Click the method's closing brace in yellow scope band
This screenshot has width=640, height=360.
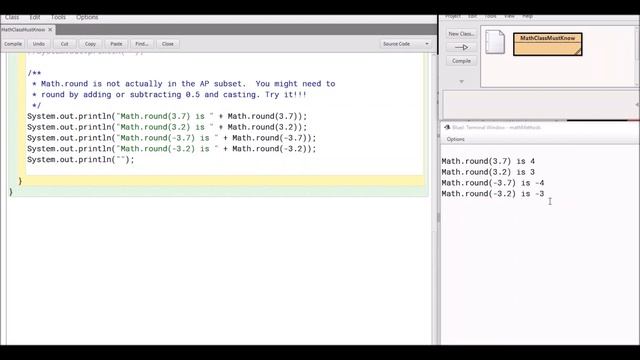[x=20, y=181]
